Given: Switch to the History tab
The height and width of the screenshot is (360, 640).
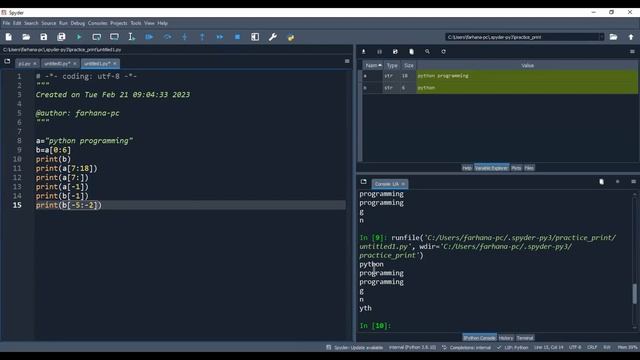Looking at the screenshot, I should (x=506, y=338).
